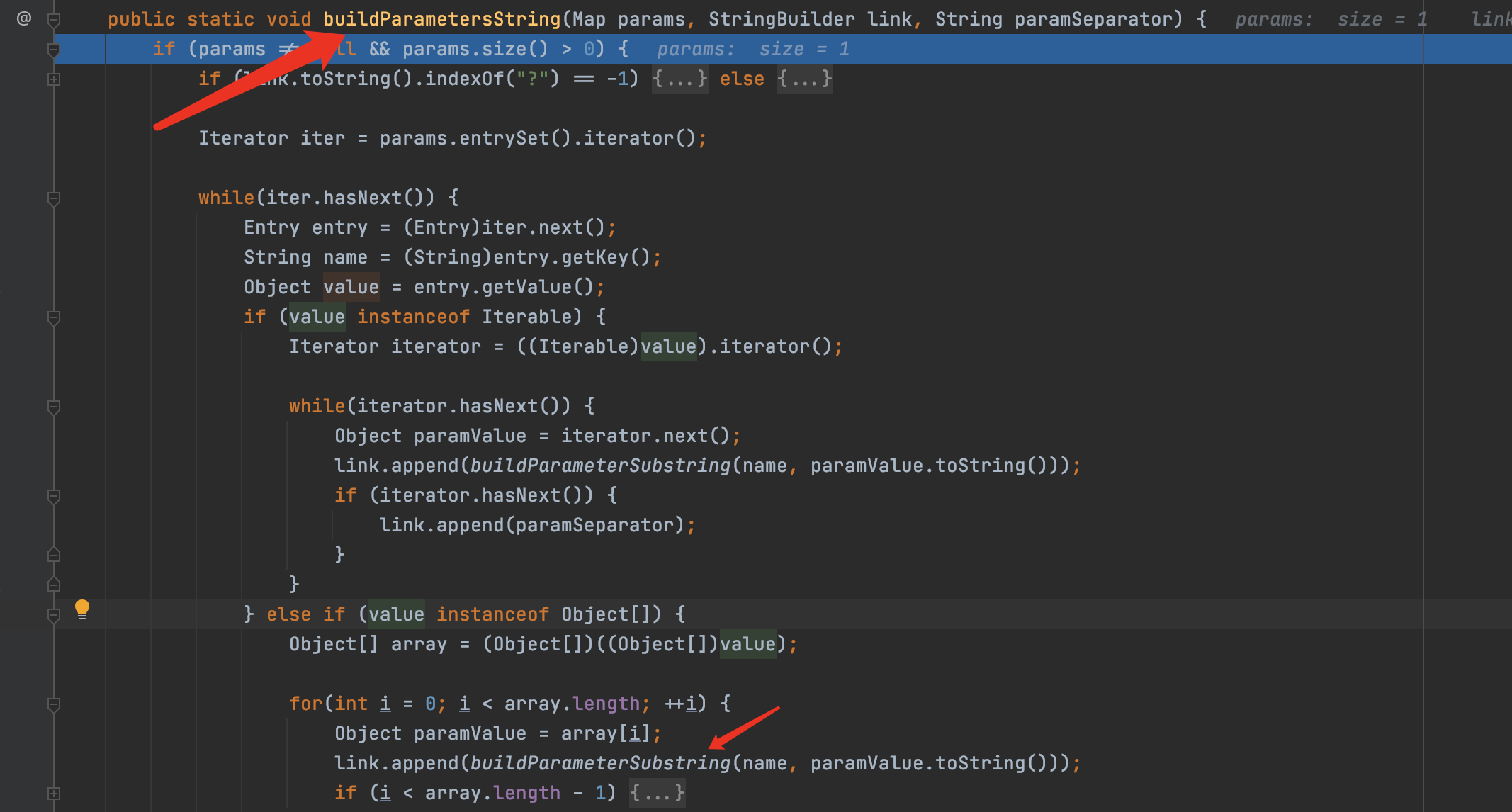Click the 'else' keyword after folded block
This screenshot has width=1512, height=812.
(x=742, y=79)
